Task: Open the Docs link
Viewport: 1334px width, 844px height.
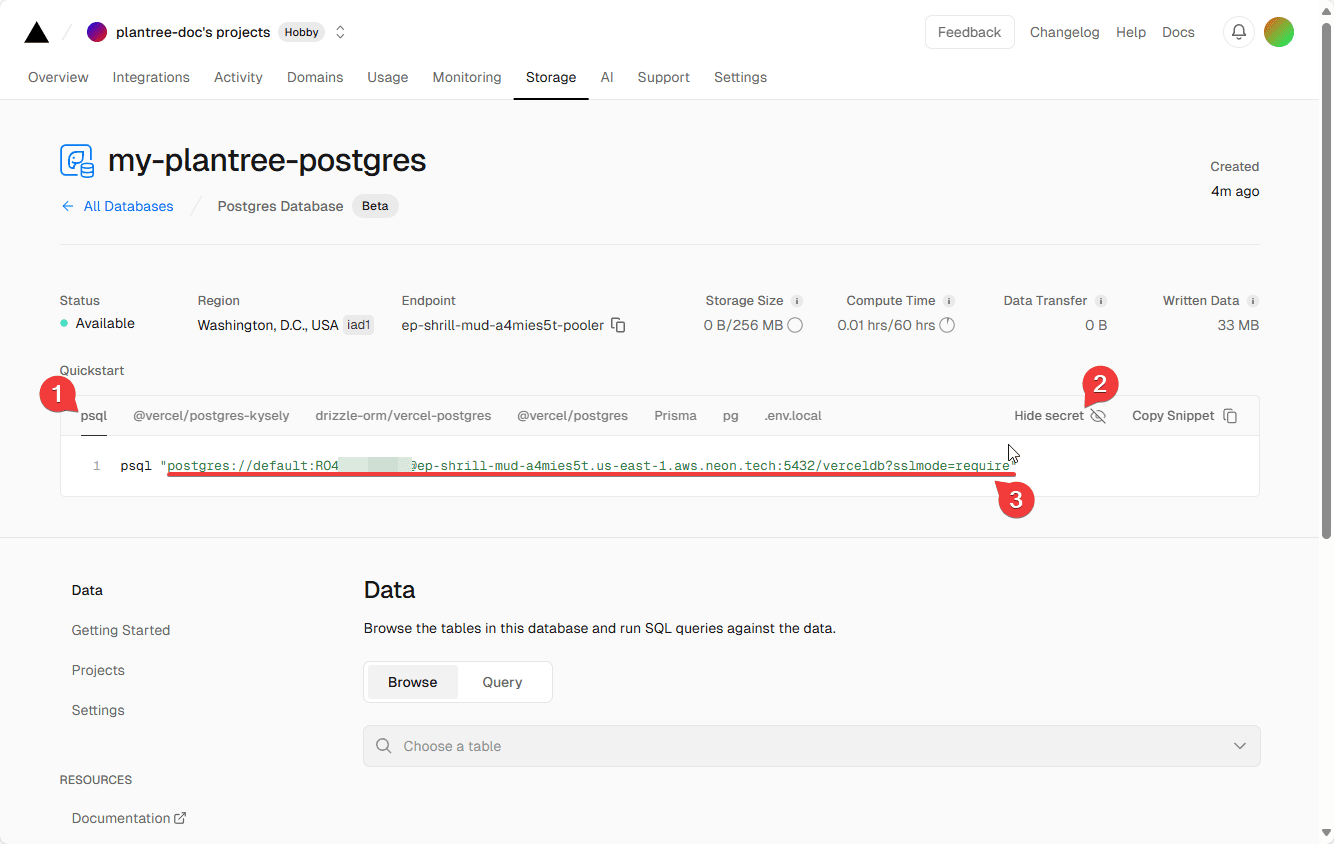Action: [1178, 32]
